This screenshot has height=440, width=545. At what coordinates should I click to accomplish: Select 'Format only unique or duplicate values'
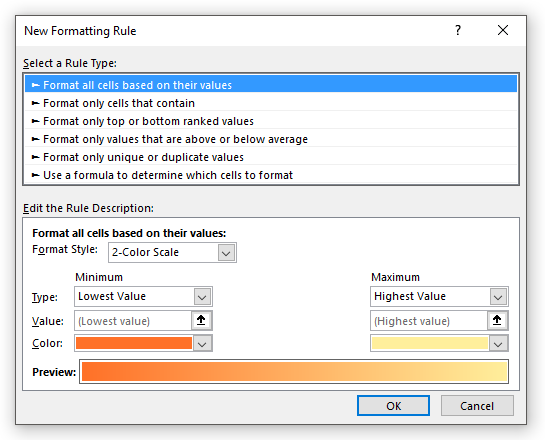pos(271,157)
